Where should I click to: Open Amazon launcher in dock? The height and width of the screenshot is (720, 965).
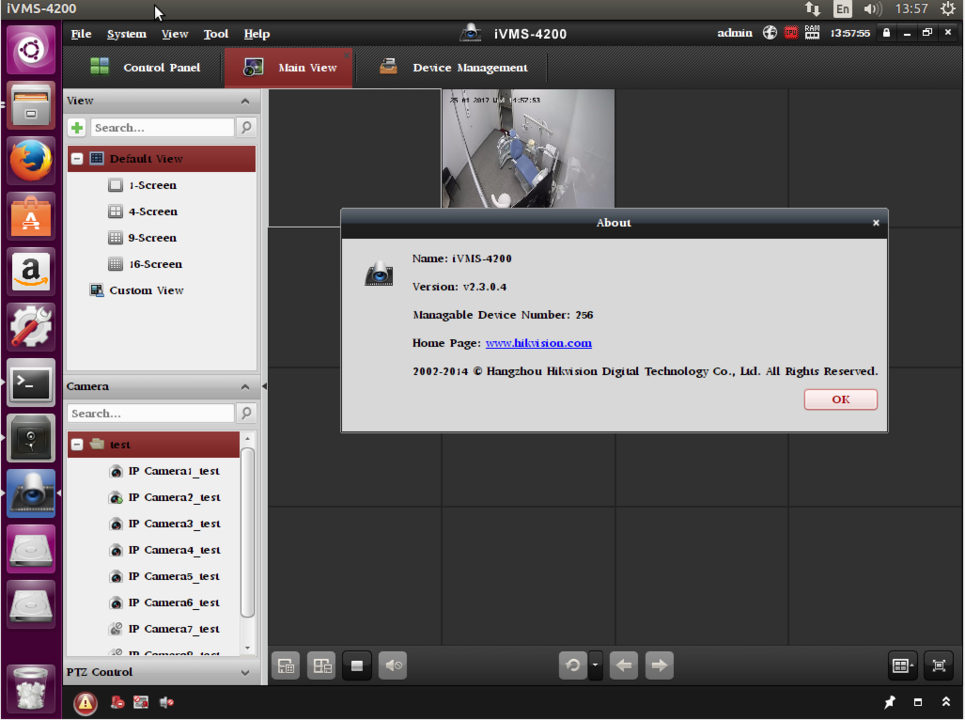tap(31, 271)
